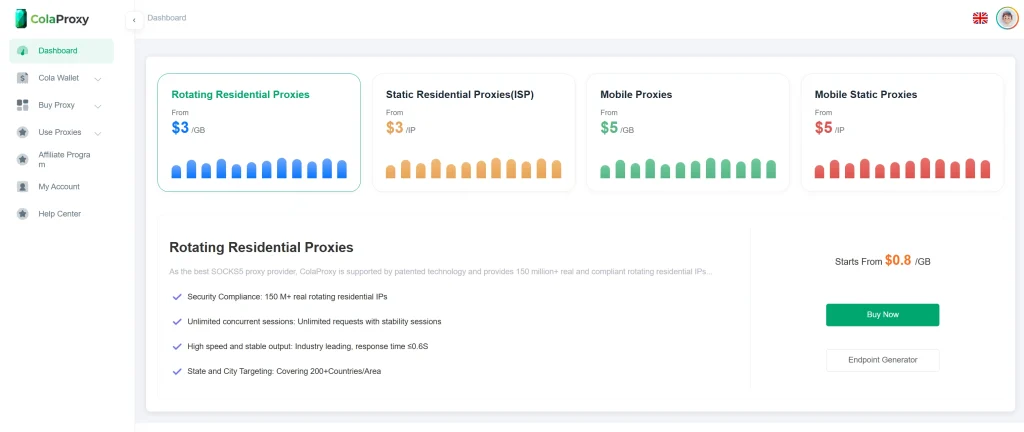The height and width of the screenshot is (432, 1024).
Task: Go to Affiliate Program page
Action: 61,159
